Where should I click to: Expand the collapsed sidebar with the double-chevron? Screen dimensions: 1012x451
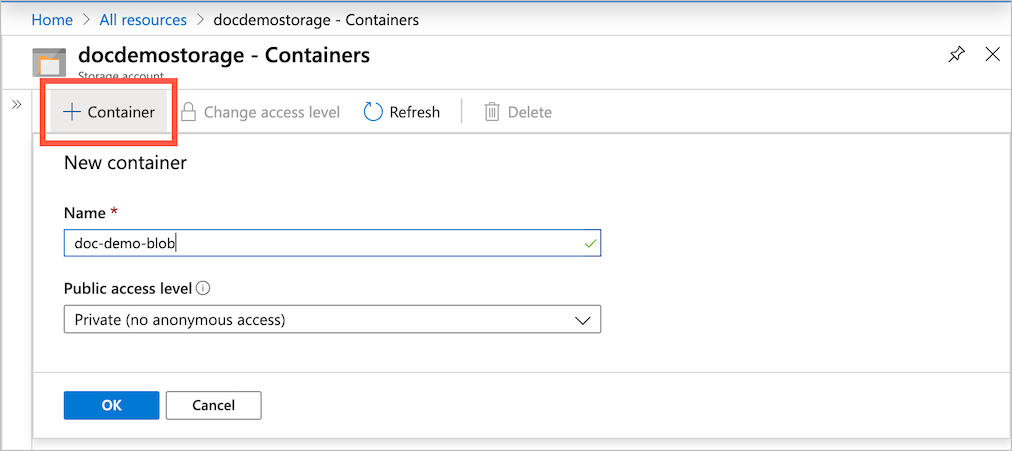[x=17, y=104]
